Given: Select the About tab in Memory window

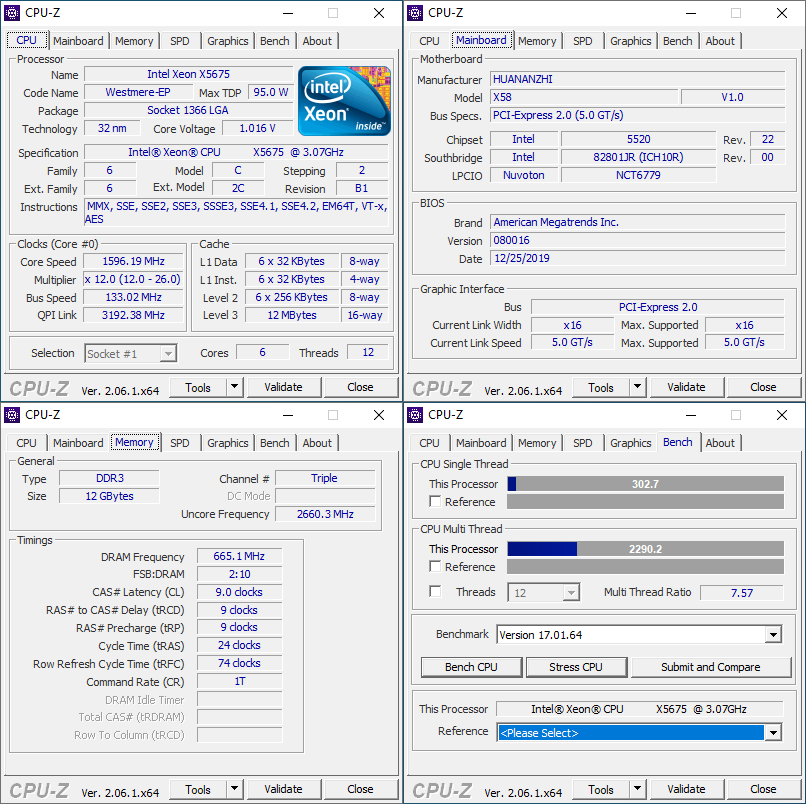Looking at the screenshot, I should pyautogui.click(x=317, y=443).
